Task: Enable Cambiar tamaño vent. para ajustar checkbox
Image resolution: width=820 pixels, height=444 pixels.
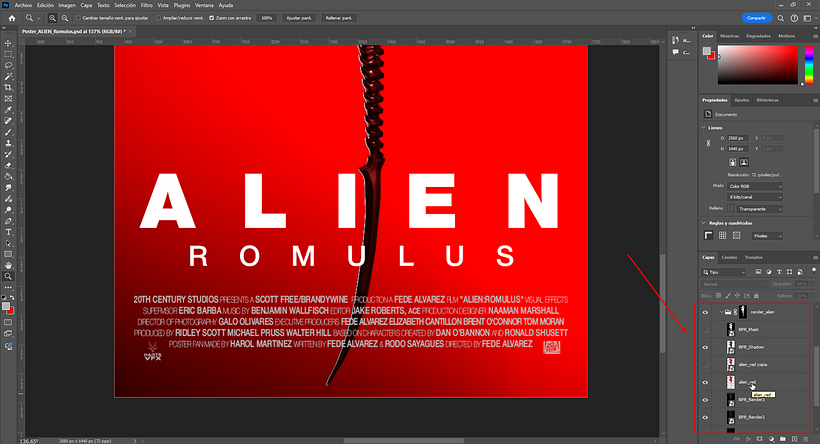Action: (78, 18)
